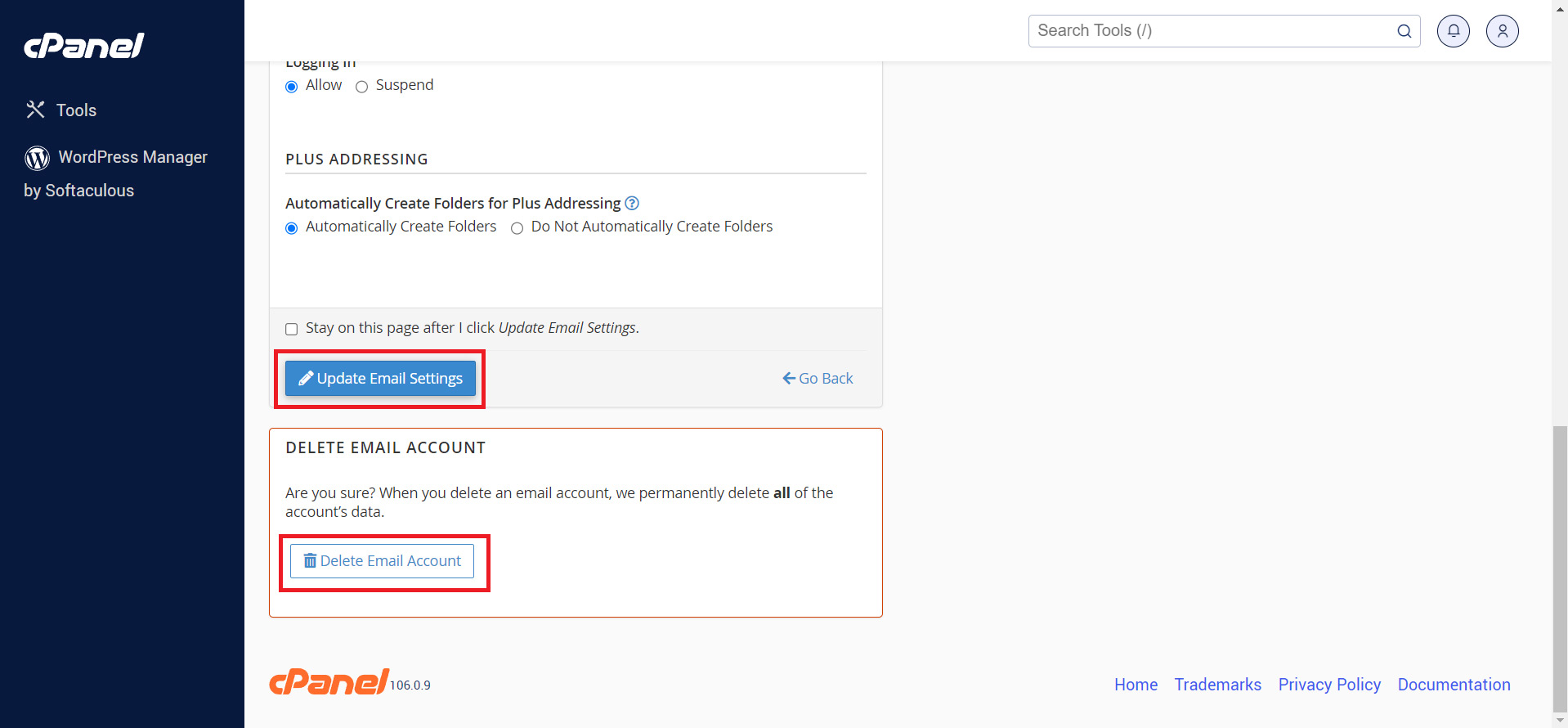Screen dimensions: 1568x728
Task: Open the Documentation footer link
Action: tap(1454, 685)
